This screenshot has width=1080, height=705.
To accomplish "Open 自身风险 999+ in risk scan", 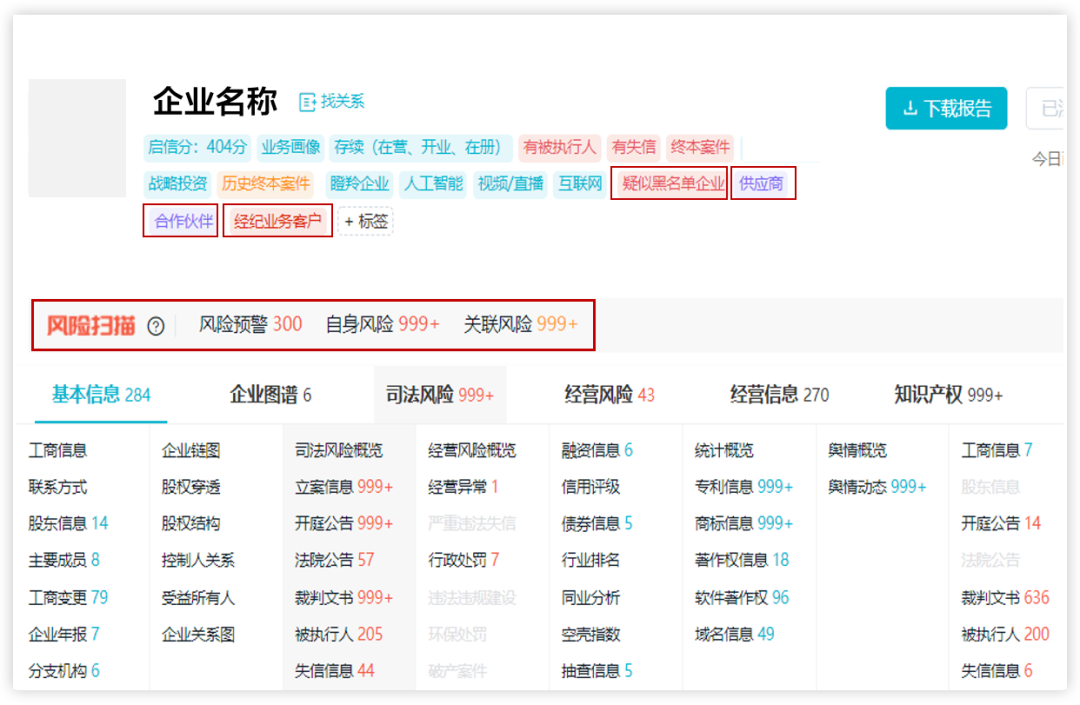I will click(382, 324).
